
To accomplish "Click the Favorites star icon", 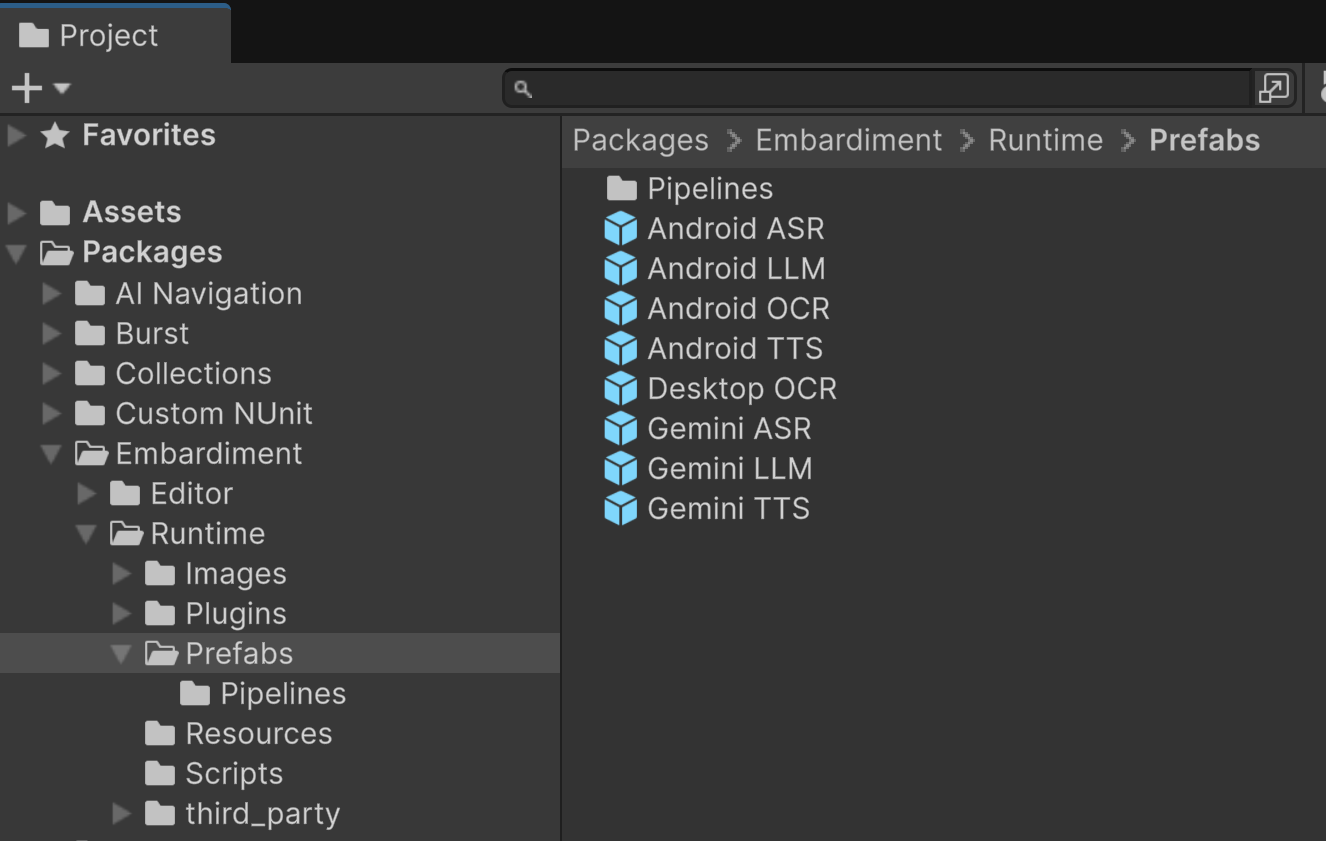I will tap(55, 135).
